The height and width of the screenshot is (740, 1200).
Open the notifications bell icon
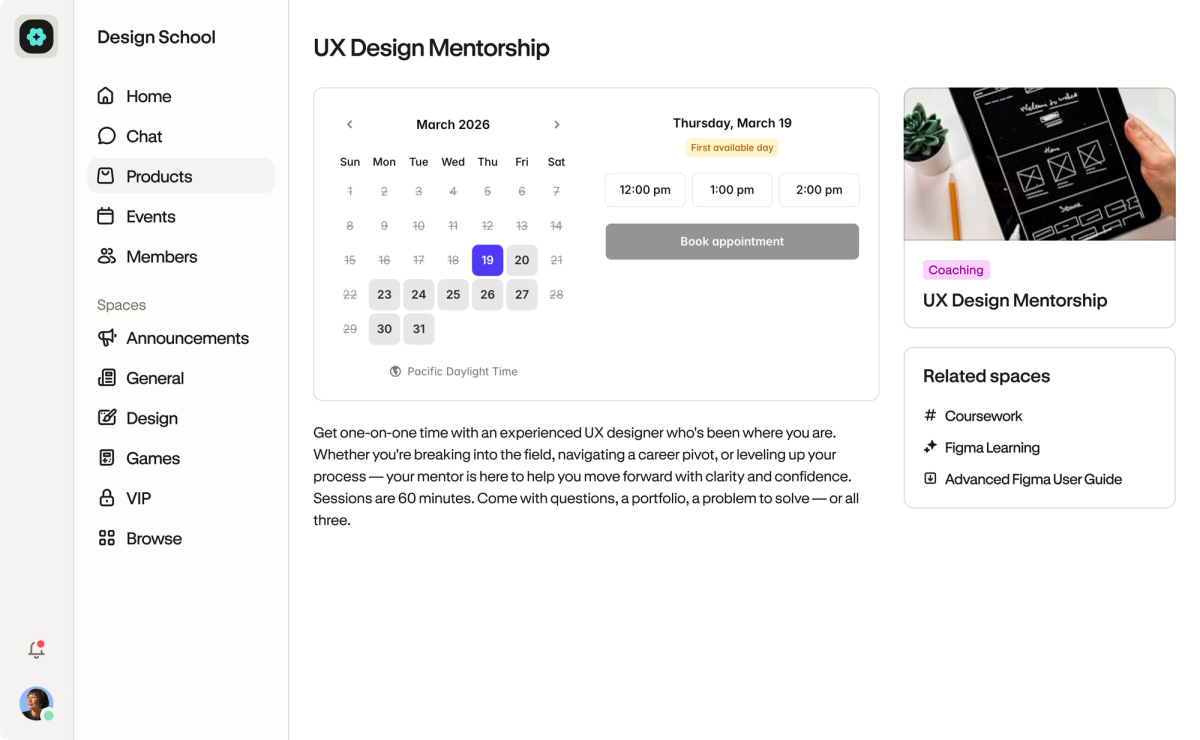(x=36, y=650)
